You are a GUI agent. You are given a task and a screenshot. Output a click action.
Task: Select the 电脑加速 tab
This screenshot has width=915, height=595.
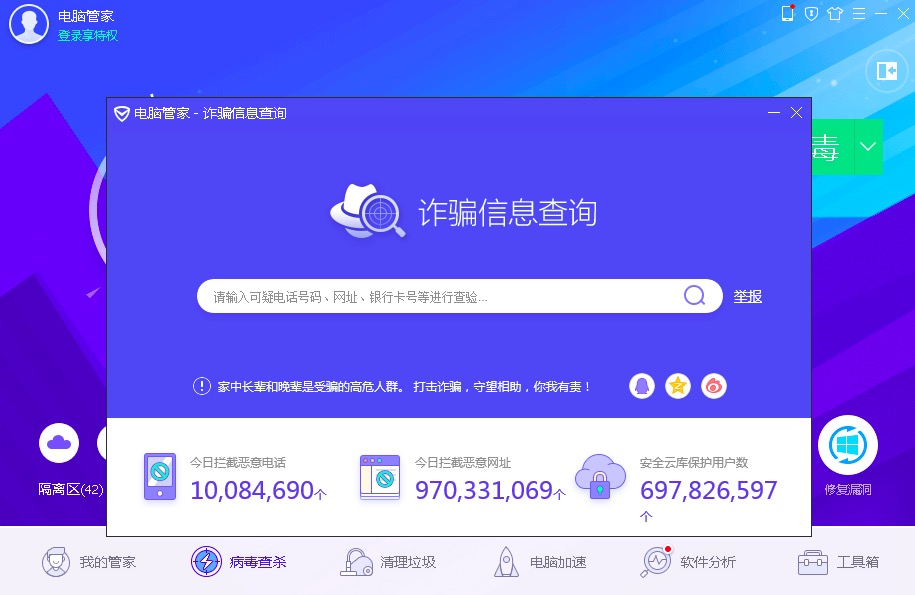click(542, 562)
